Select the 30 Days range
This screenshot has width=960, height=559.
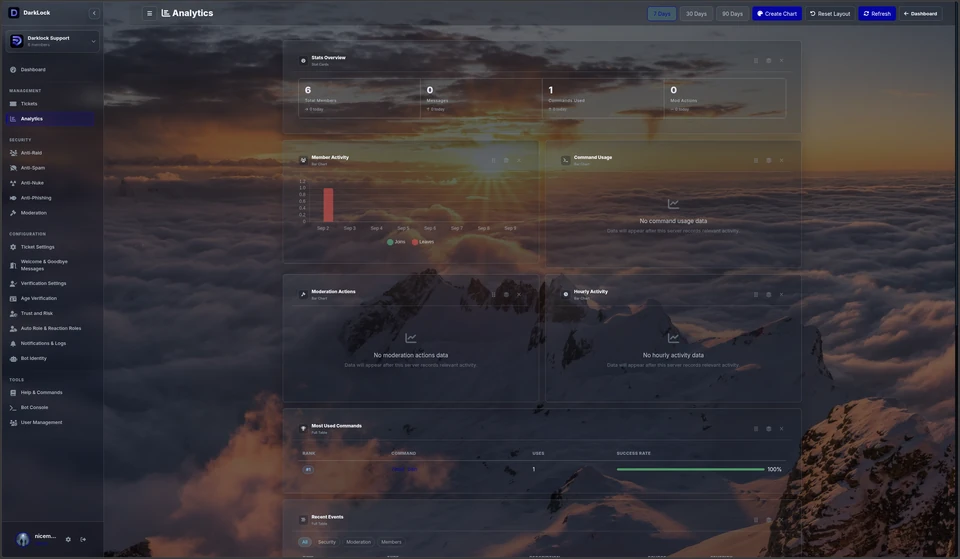696,13
